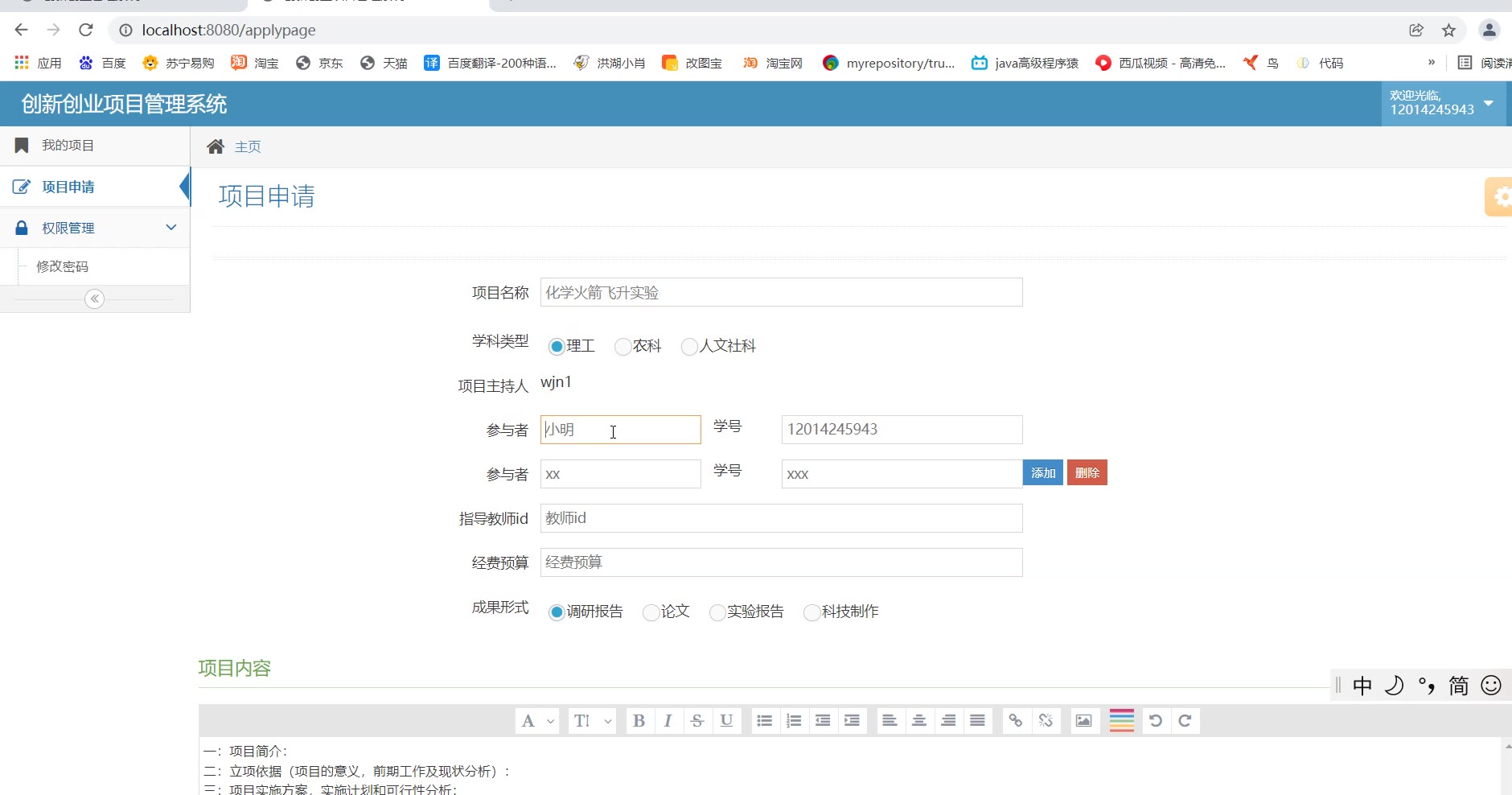
Task: Open the user account dropdown 12014245943
Action: point(1443,103)
